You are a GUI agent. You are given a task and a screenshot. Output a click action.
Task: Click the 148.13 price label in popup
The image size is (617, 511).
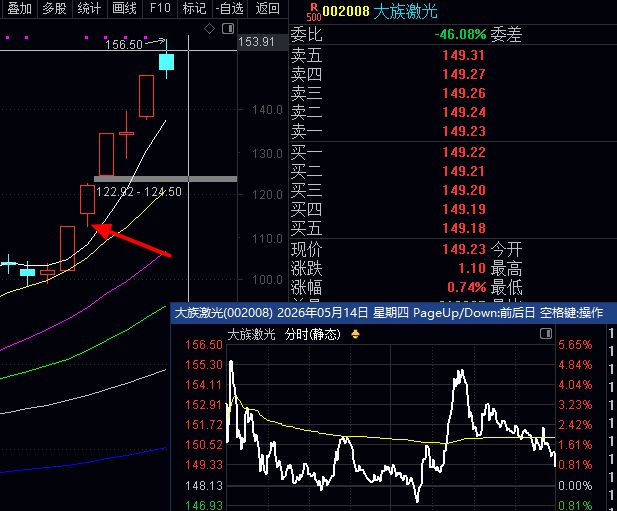point(204,485)
